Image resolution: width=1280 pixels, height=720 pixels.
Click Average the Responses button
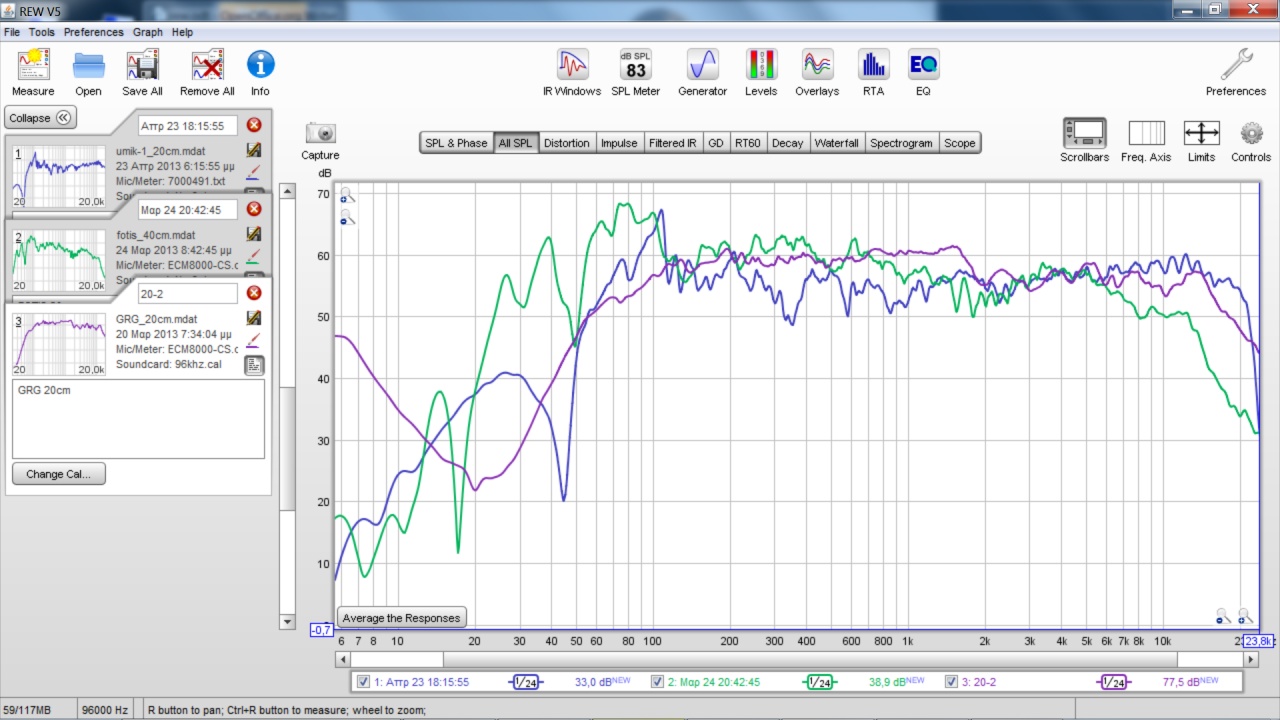[x=402, y=618]
